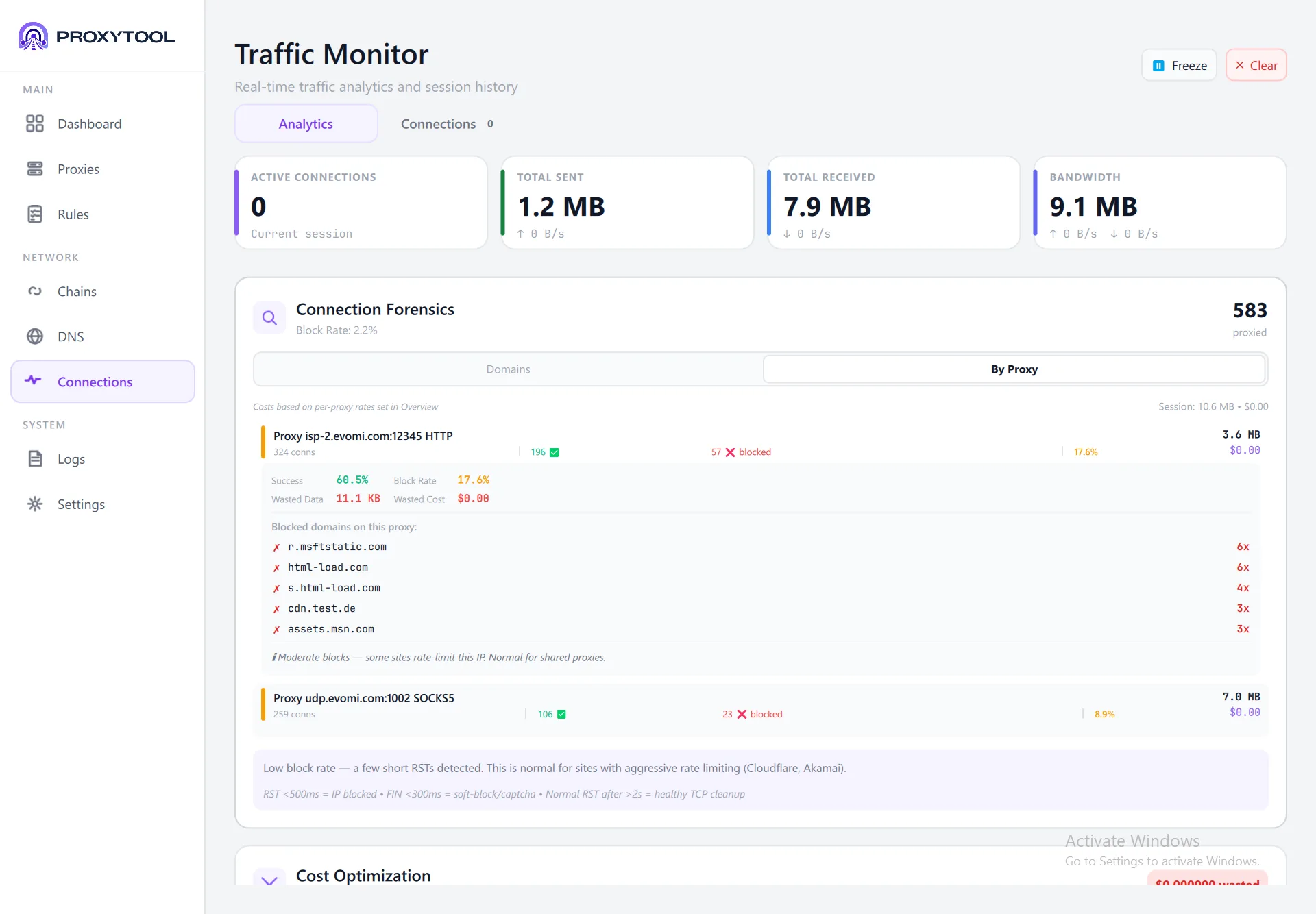Click the connections count badge 0
This screenshot has width=1316, height=914.
pos(490,124)
